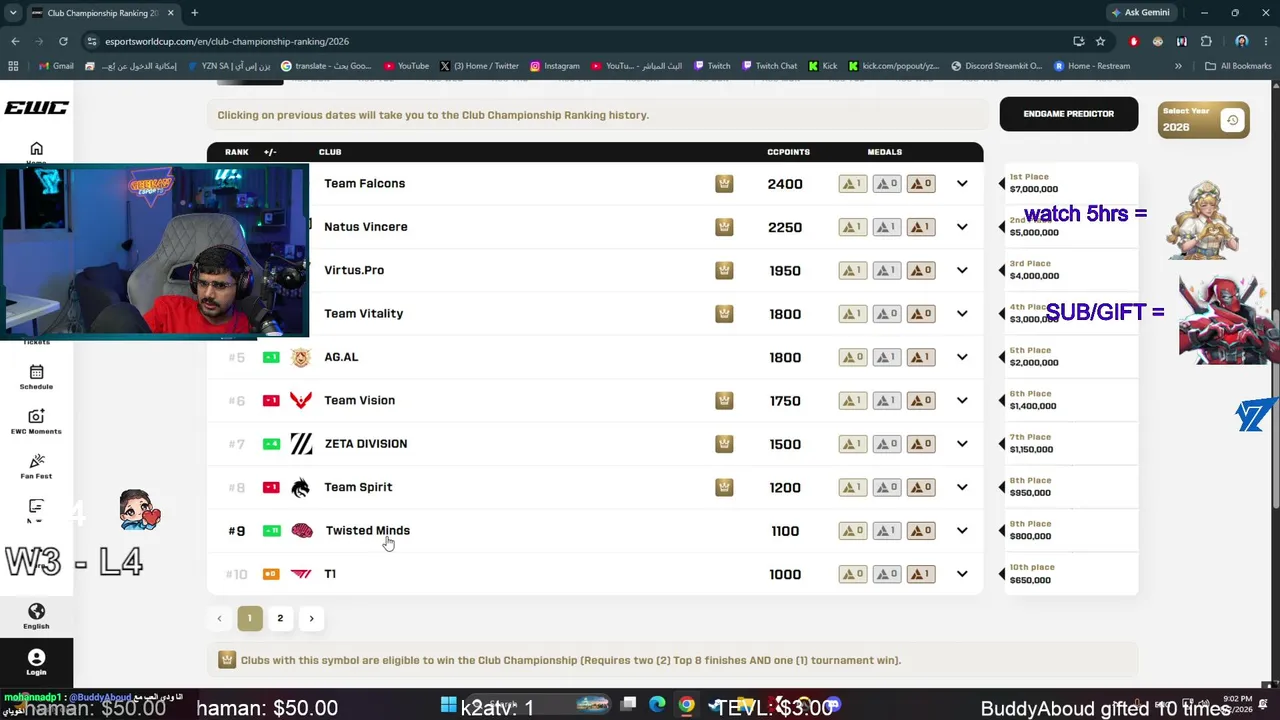Click the crown eligibility icon for Natus Vincere

pos(724,227)
